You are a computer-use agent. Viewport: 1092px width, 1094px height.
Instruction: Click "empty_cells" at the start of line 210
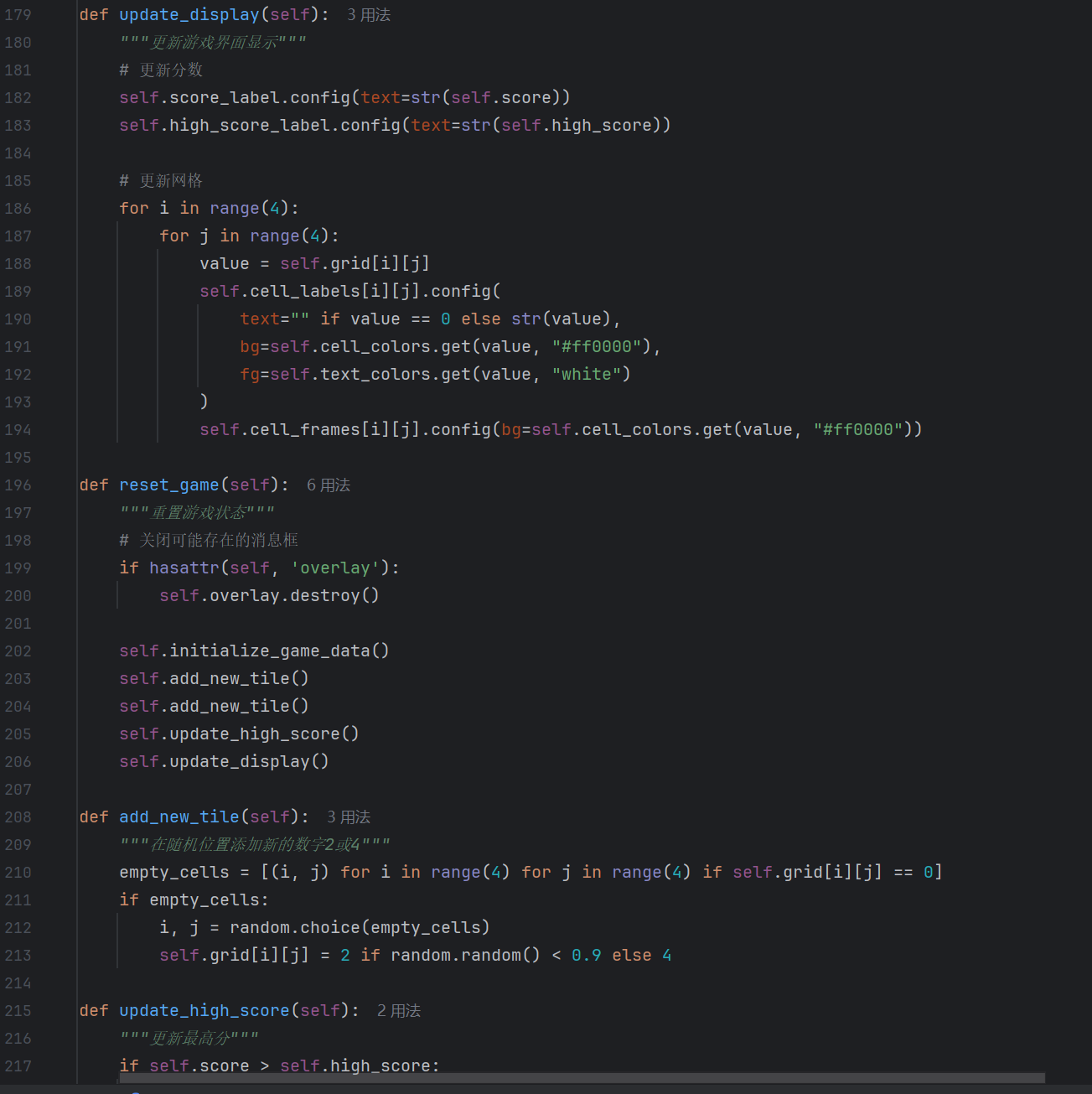pos(174,873)
